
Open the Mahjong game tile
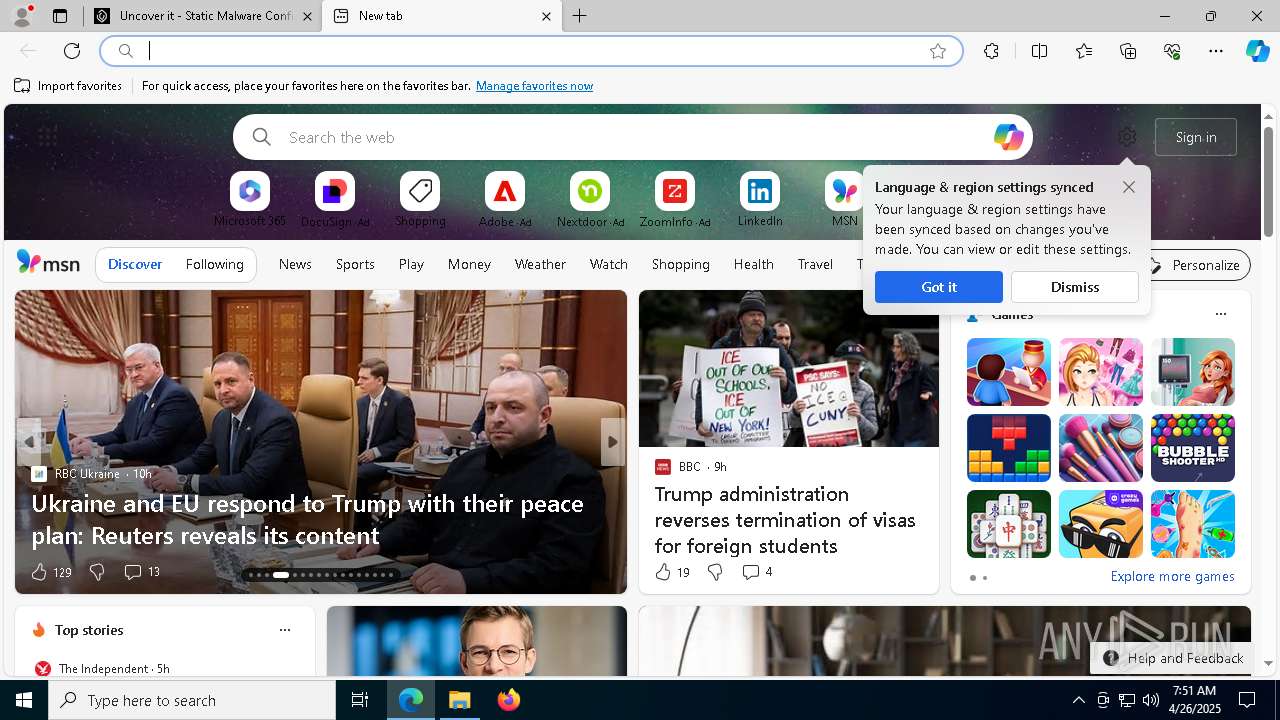pos(1009,524)
